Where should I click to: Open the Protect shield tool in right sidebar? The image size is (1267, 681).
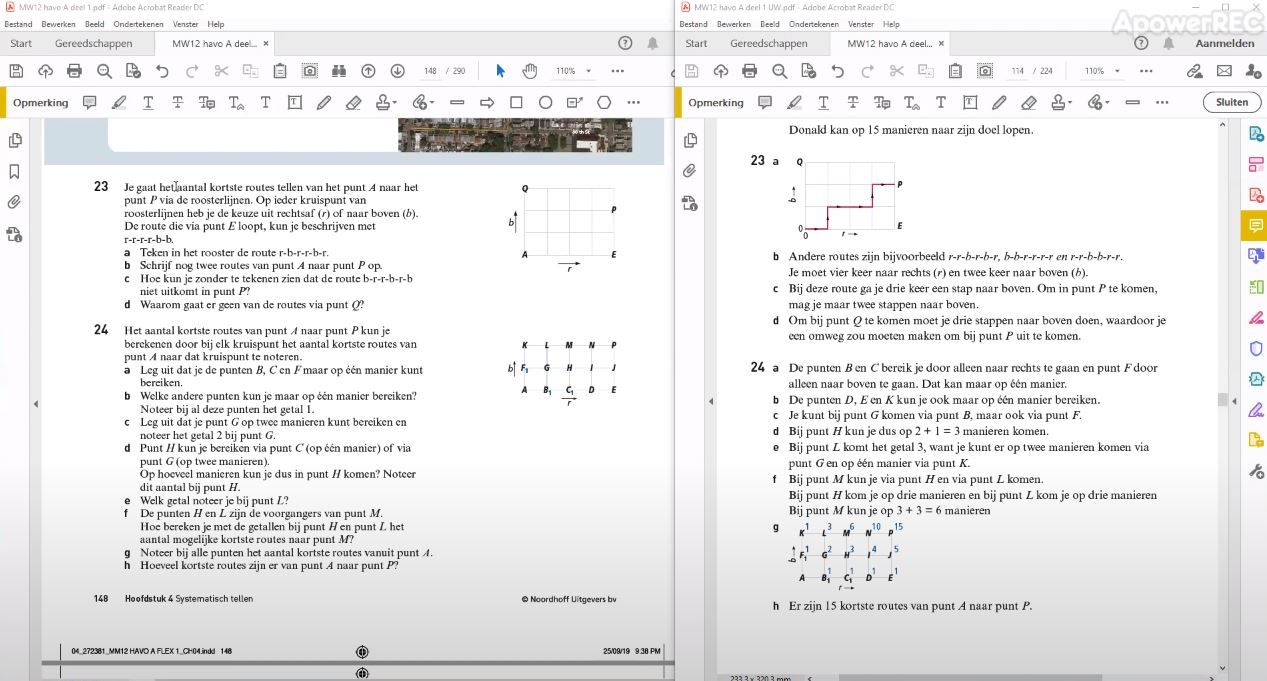pos(1256,348)
